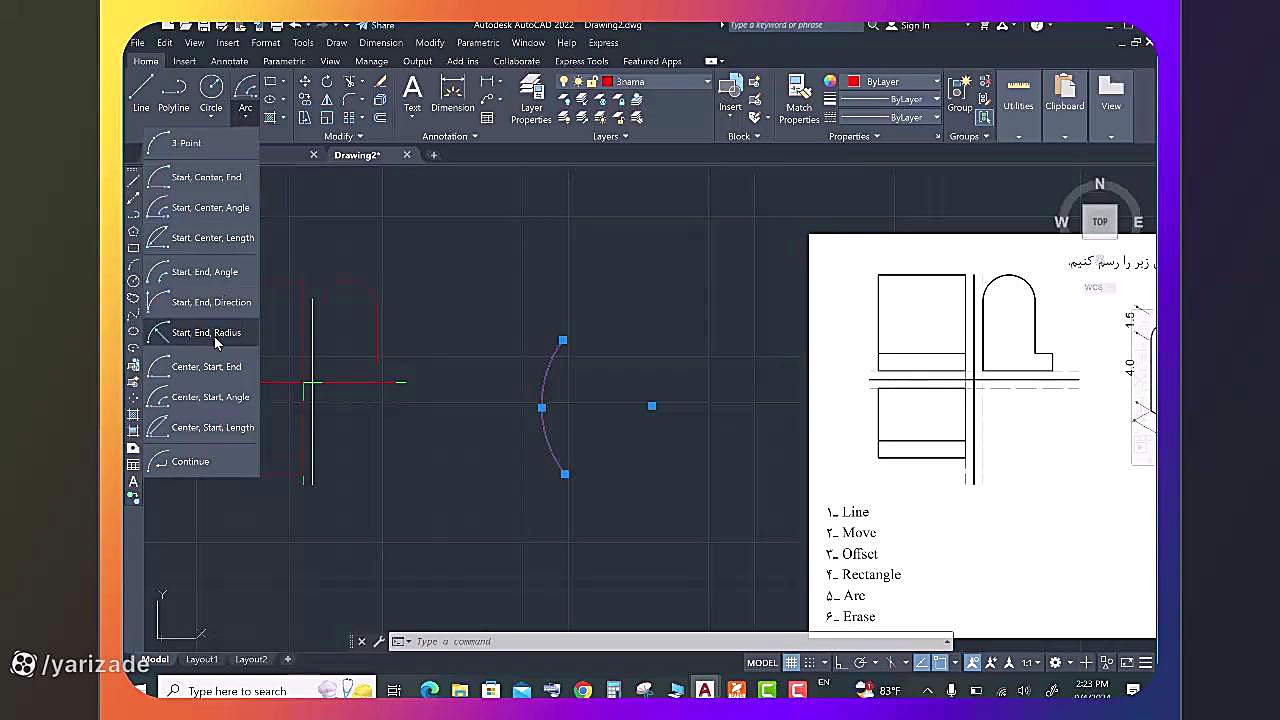Open the ByLayer color dropdown
This screenshot has height=720, width=1280.
pyautogui.click(x=936, y=82)
